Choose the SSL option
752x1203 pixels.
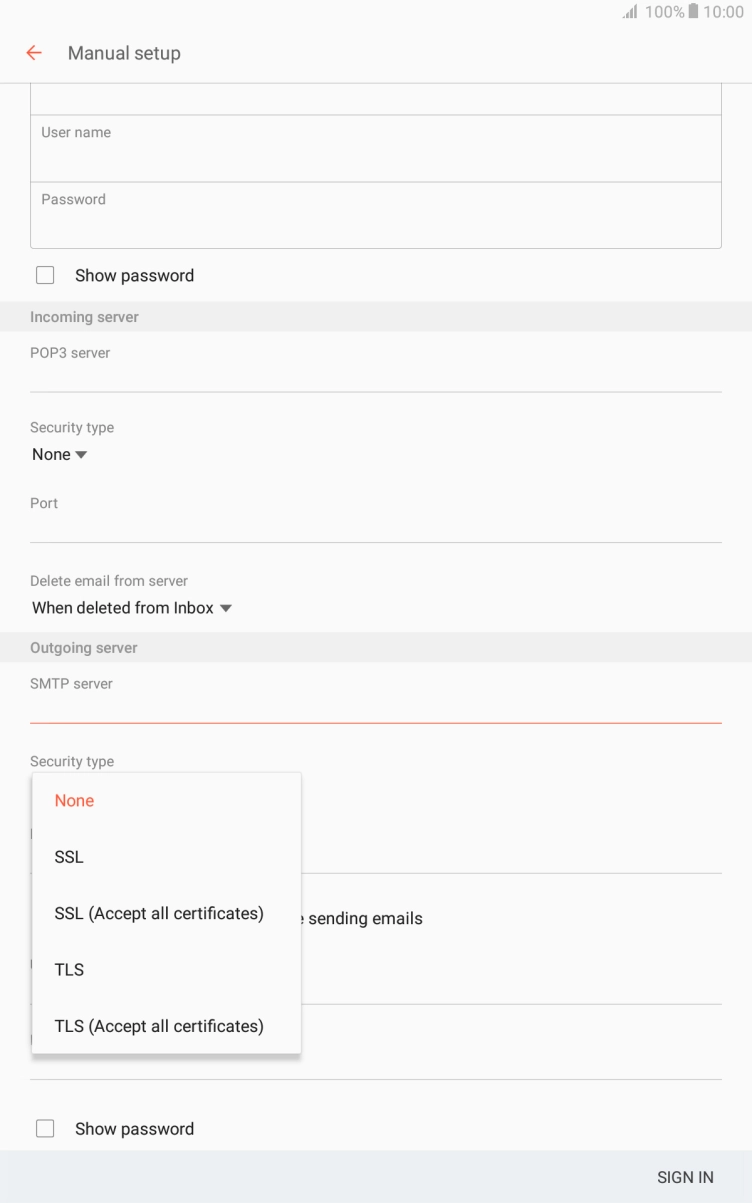69,857
